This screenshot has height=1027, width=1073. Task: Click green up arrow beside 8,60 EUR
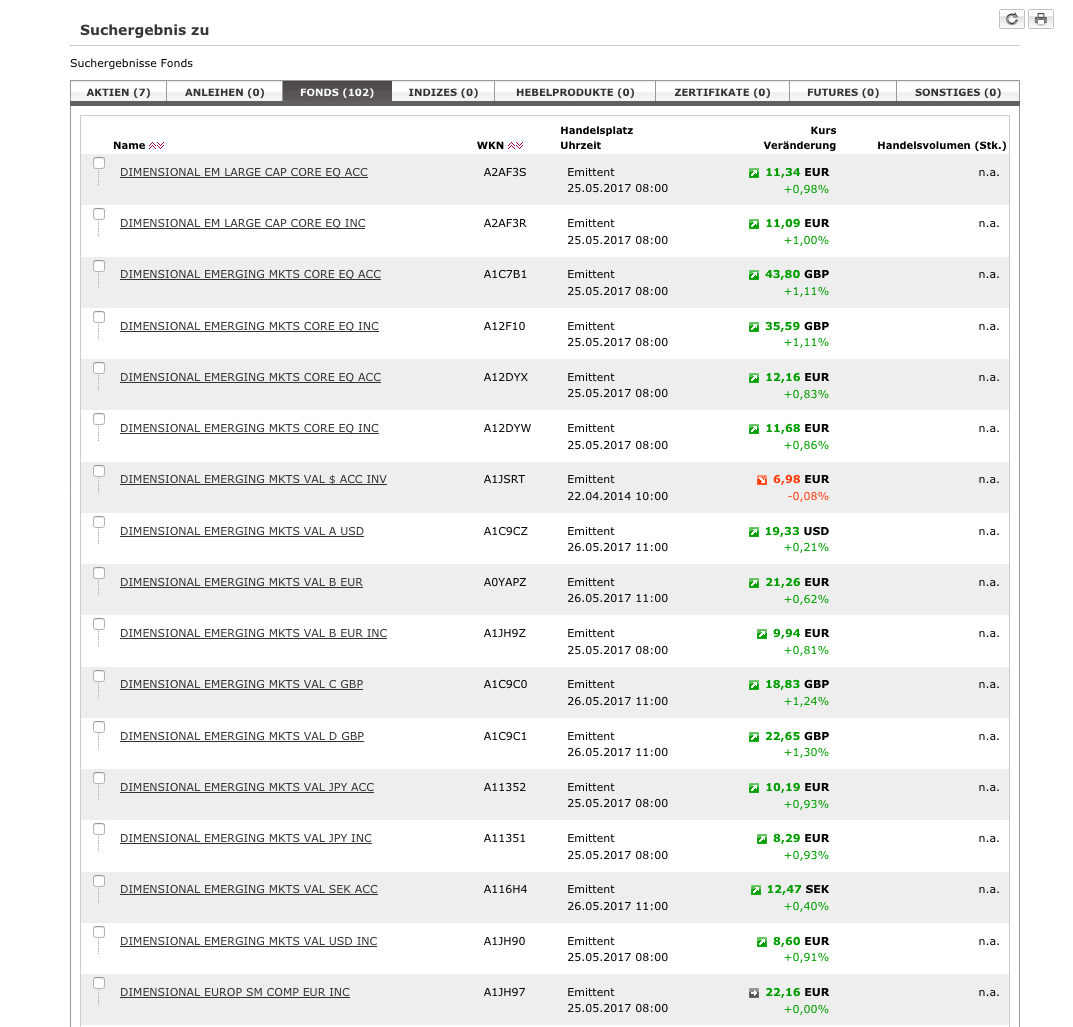(762, 942)
